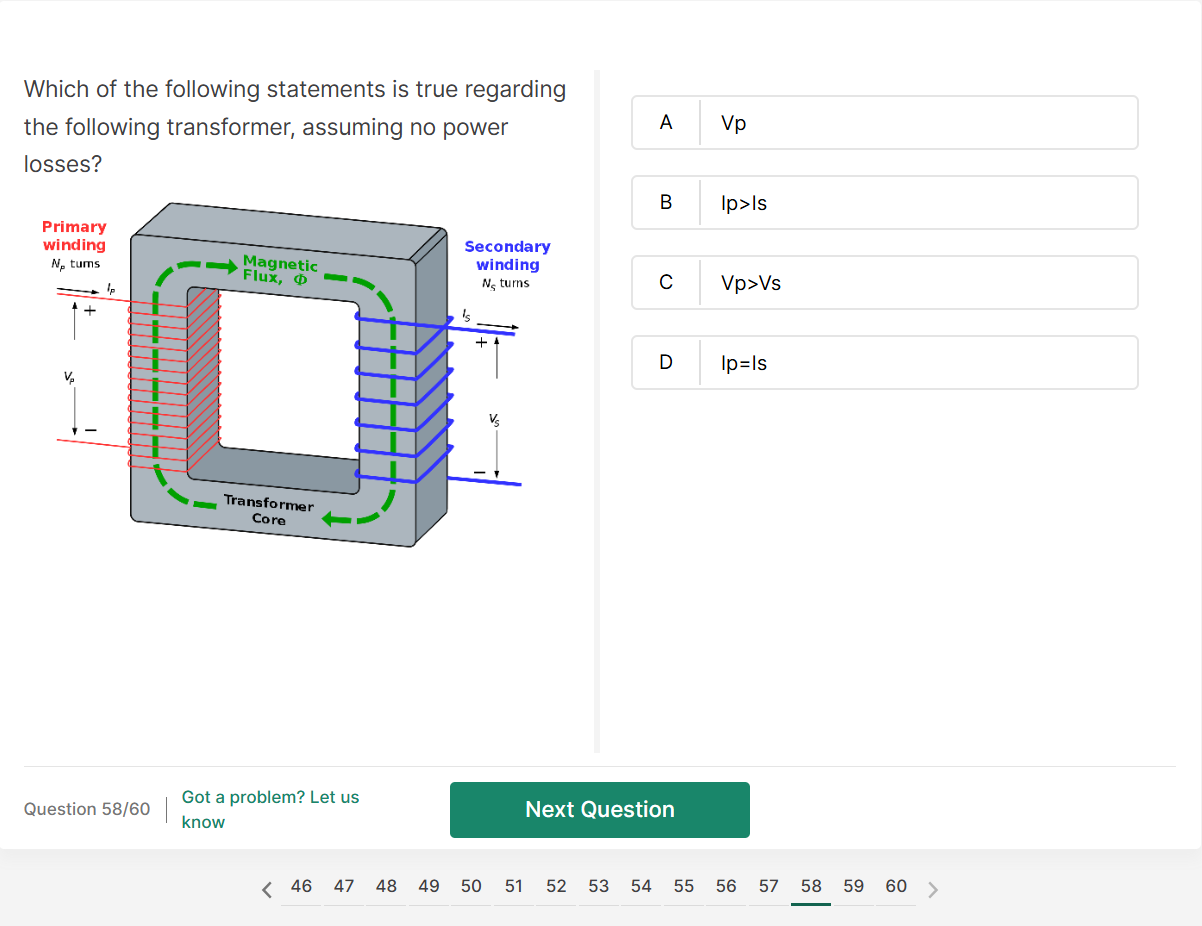This screenshot has width=1202, height=926.
Task: Advance to next page of question numbers
Action: click(x=933, y=889)
